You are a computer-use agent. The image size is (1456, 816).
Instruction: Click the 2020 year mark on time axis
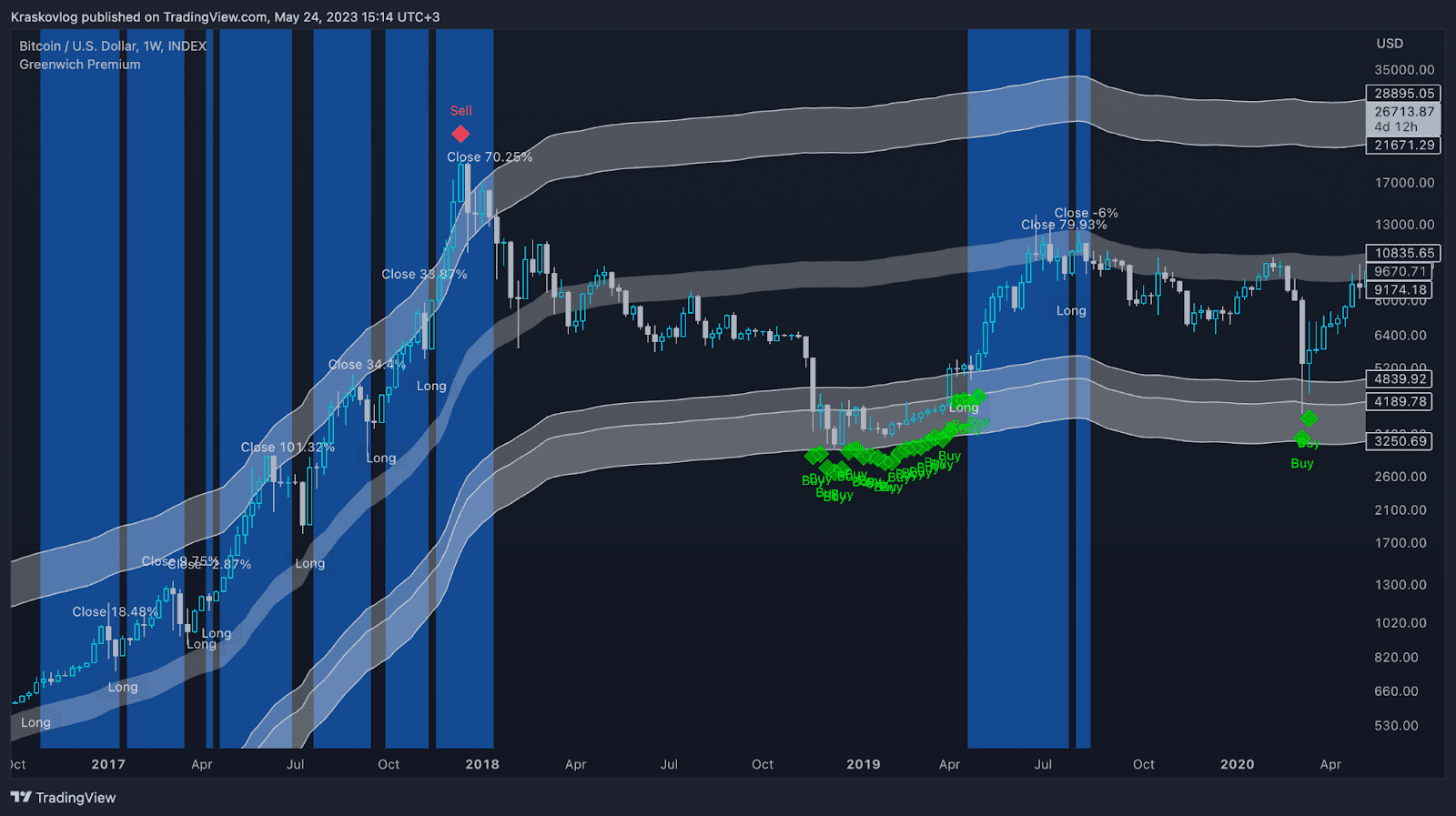(x=1238, y=764)
